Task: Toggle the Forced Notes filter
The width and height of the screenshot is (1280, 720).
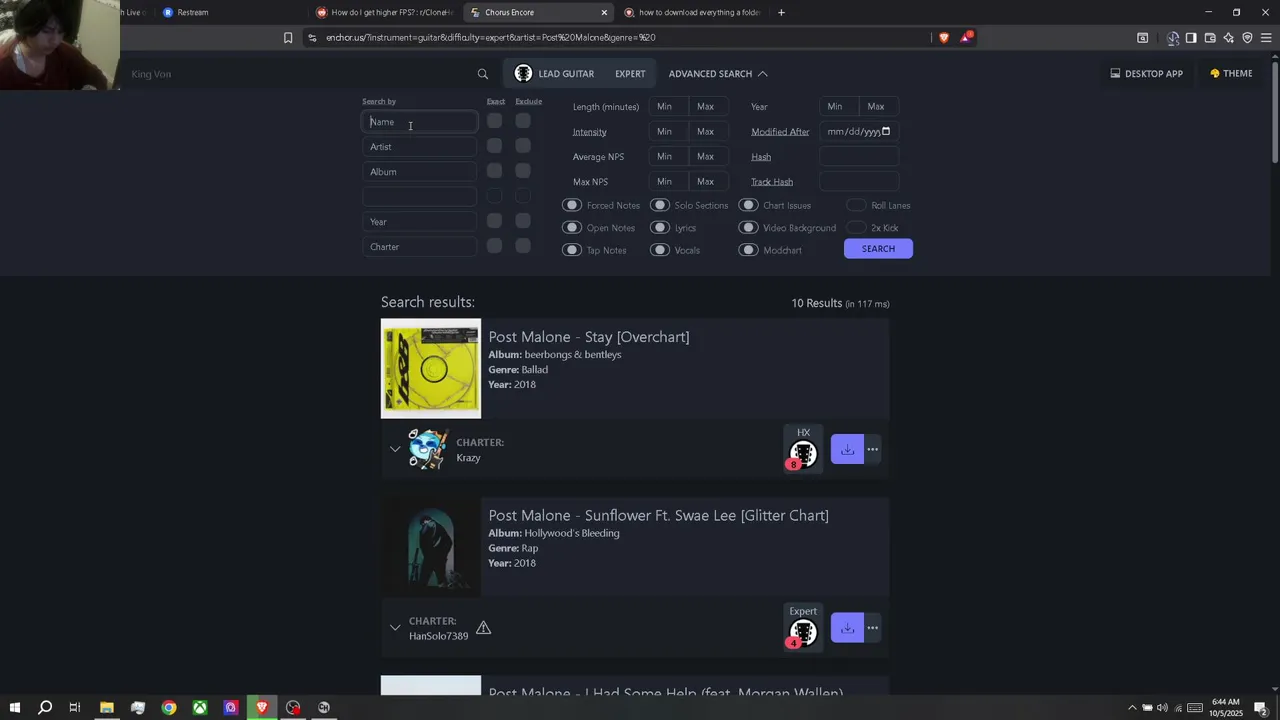Action: pos(572,205)
